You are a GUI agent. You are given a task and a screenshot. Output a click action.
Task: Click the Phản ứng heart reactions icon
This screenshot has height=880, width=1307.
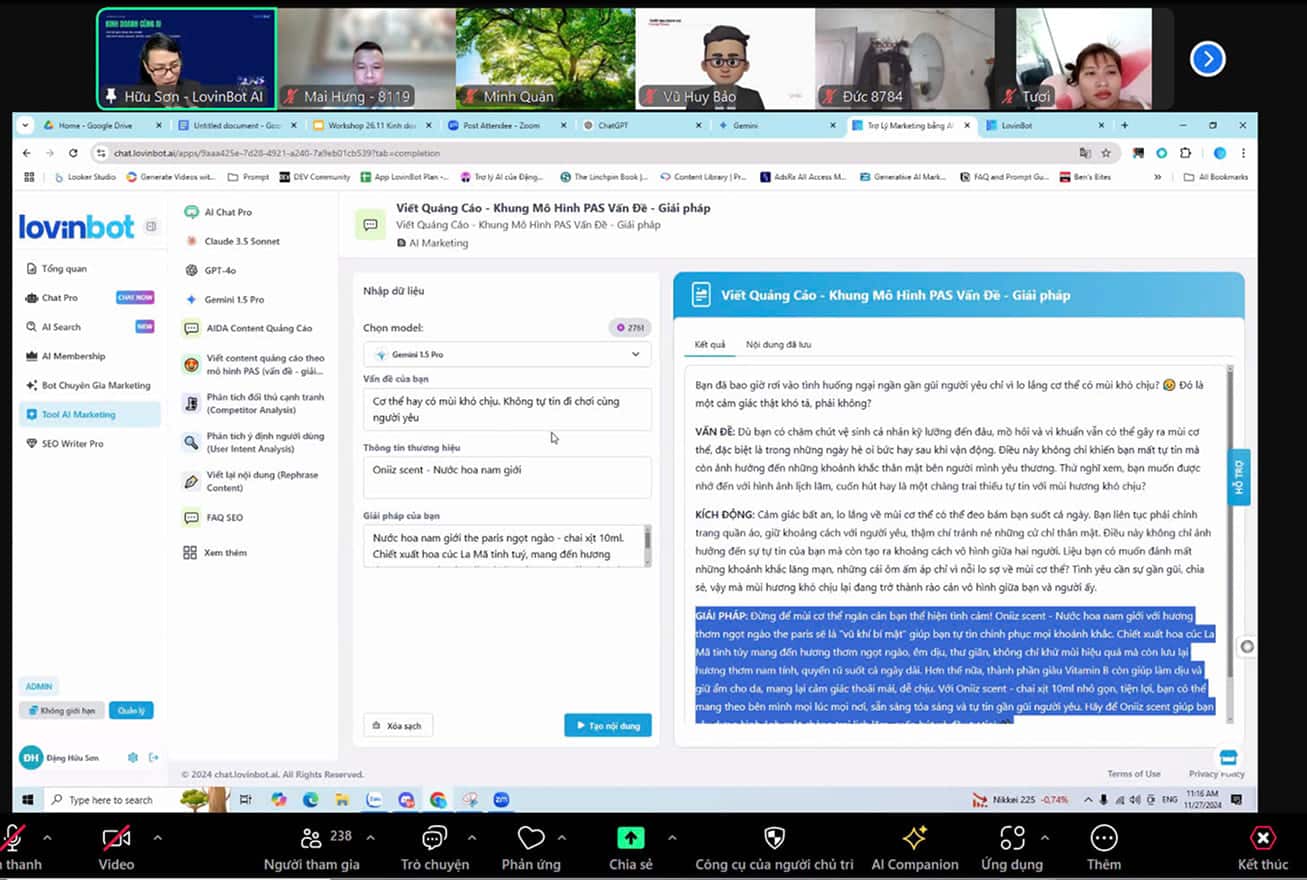click(x=531, y=838)
